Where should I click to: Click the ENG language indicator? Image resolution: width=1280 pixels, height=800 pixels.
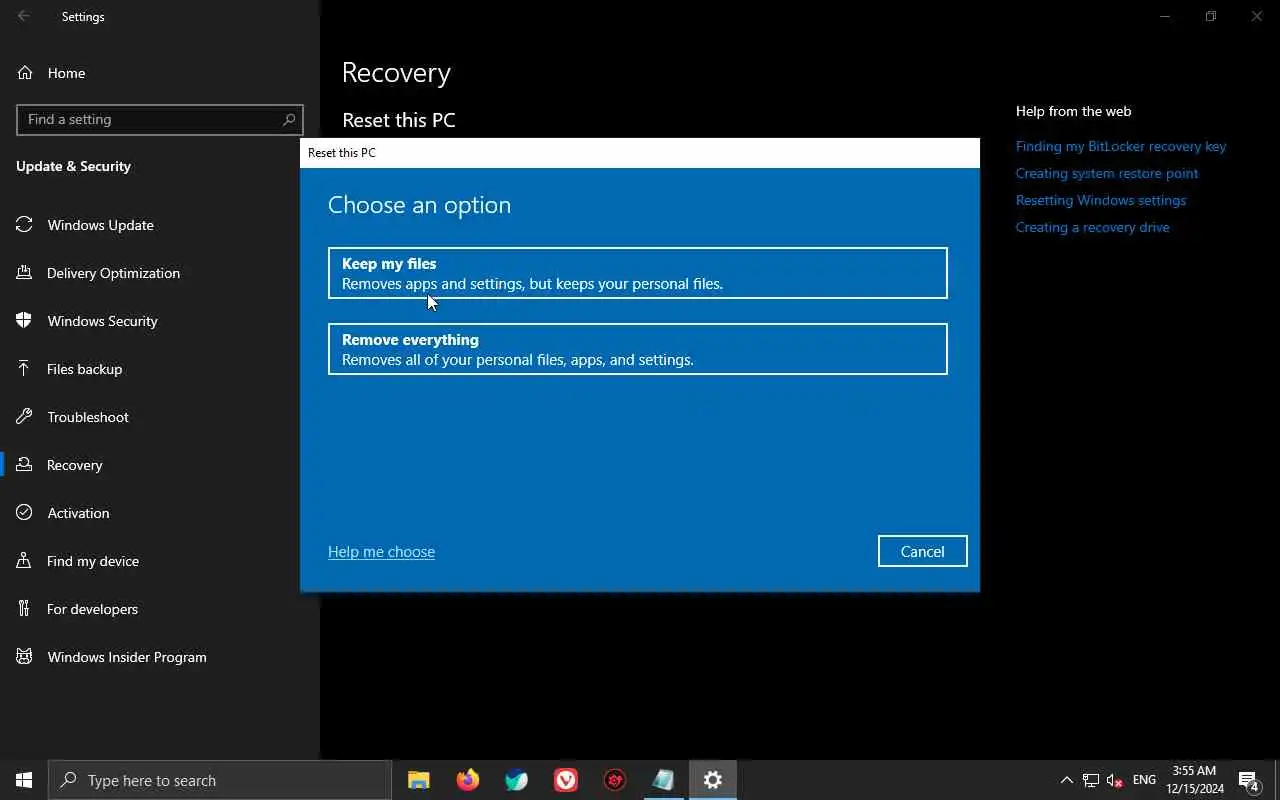(1144, 780)
